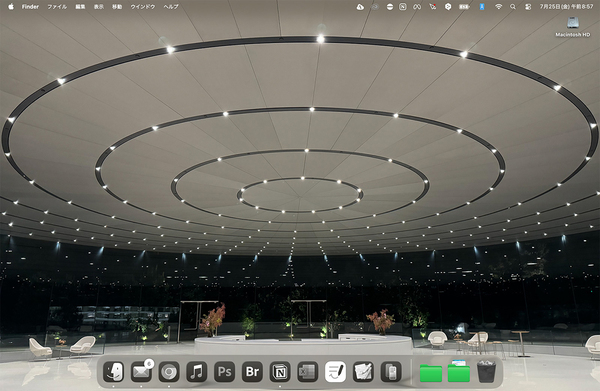Open the Apple menu

tap(11, 7)
